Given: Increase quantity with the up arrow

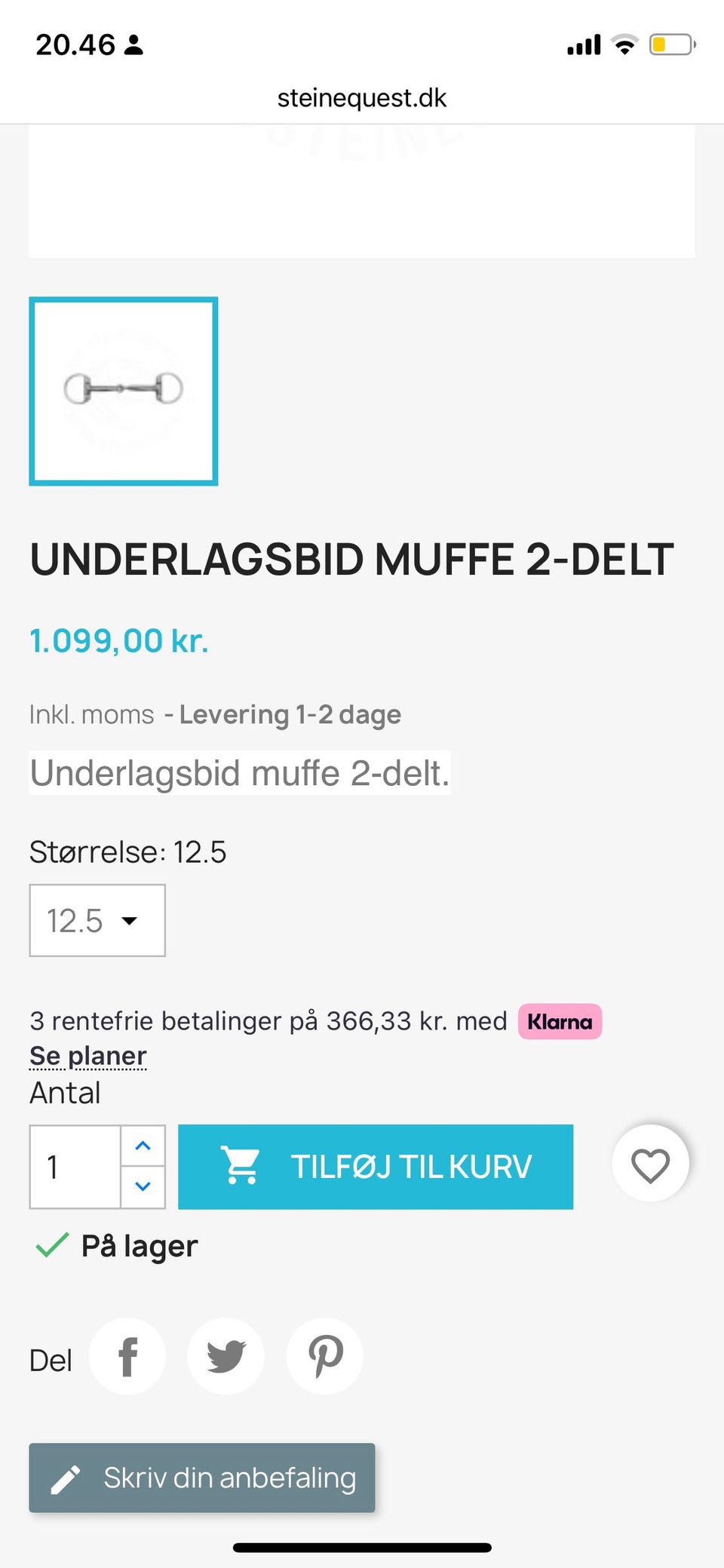Looking at the screenshot, I should click(x=143, y=1146).
